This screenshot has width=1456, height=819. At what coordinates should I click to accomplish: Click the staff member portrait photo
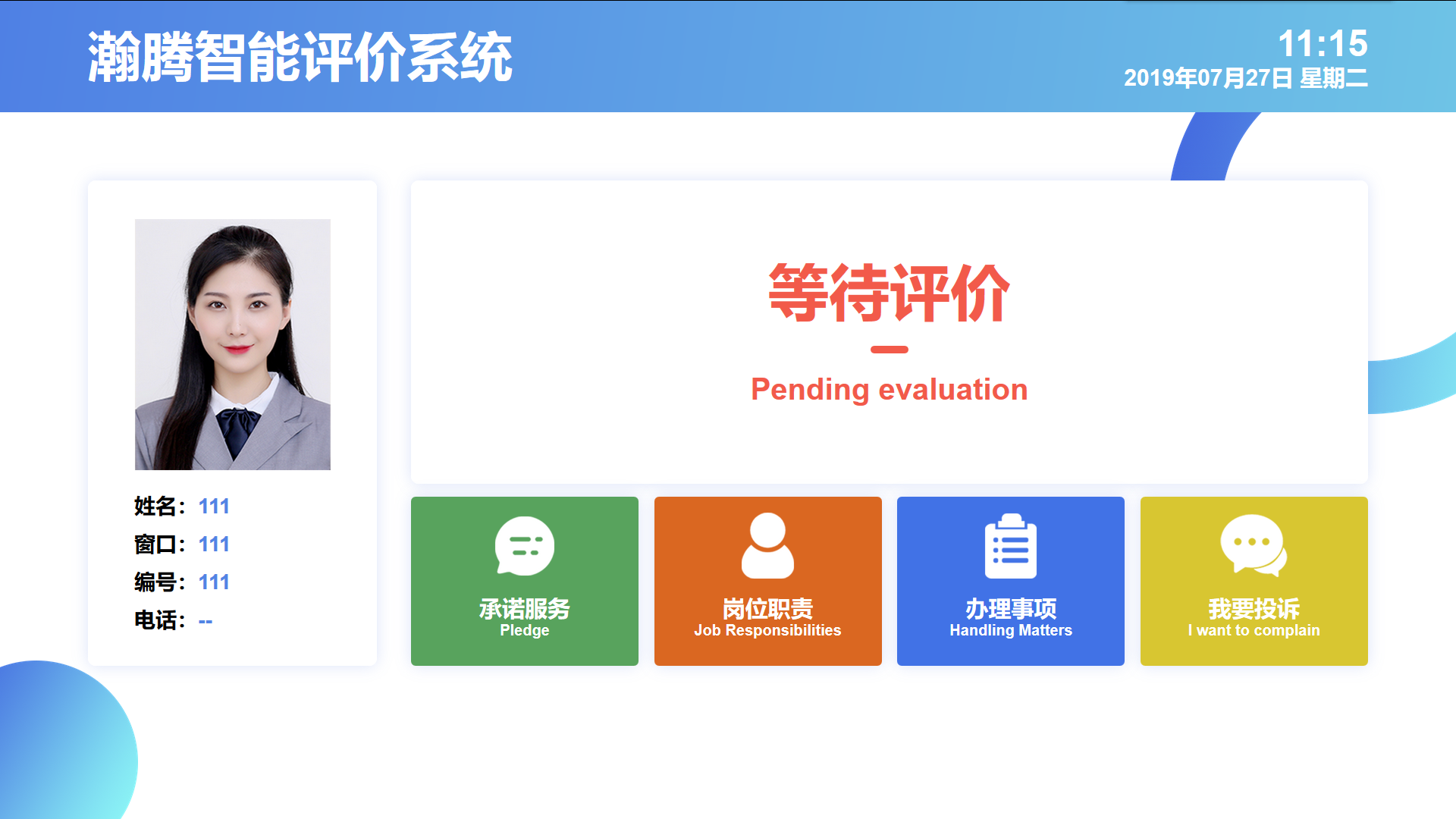(x=233, y=344)
